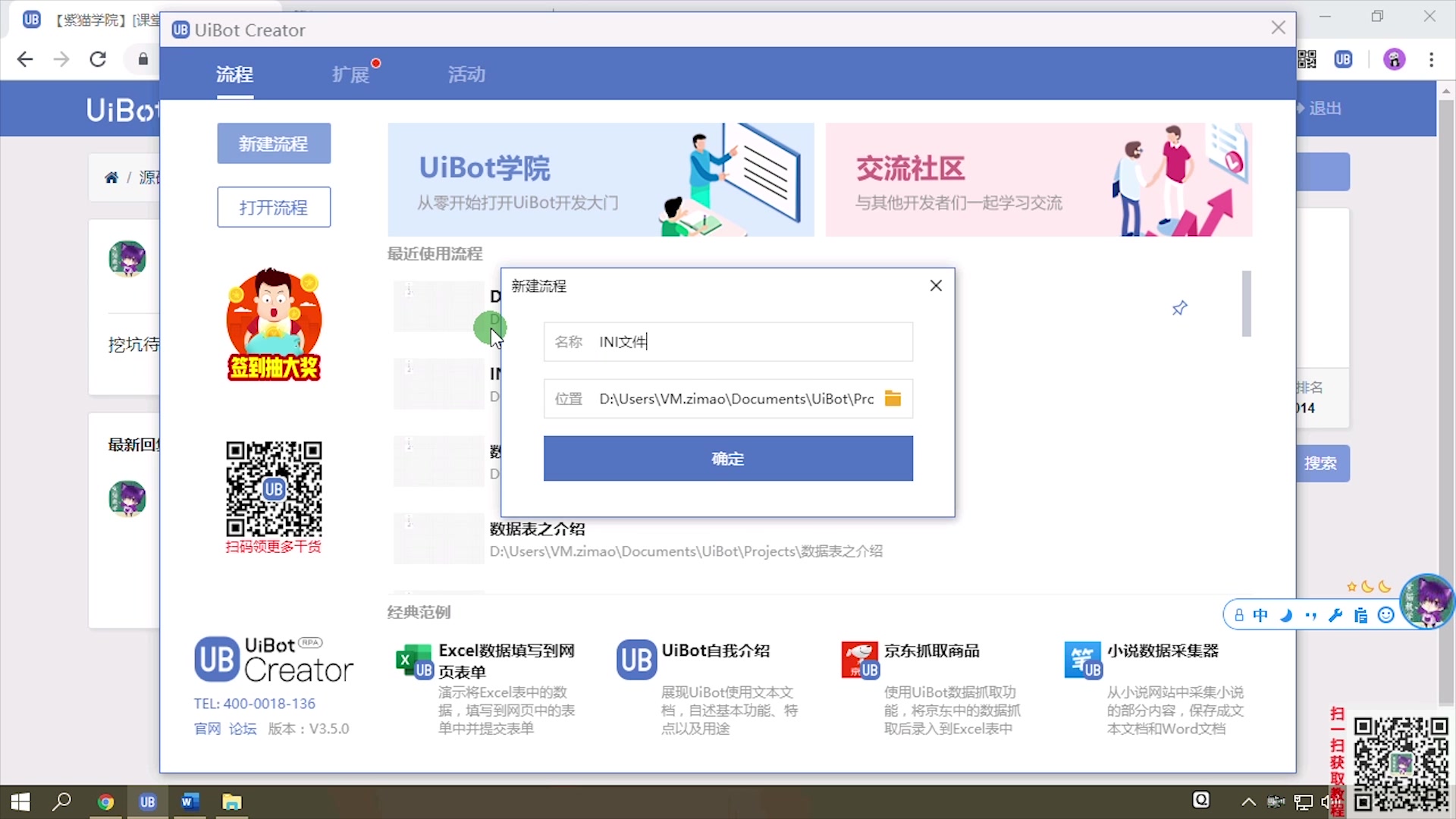Click the pushpin icon beside the dialog
The image size is (1456, 819).
(1180, 308)
